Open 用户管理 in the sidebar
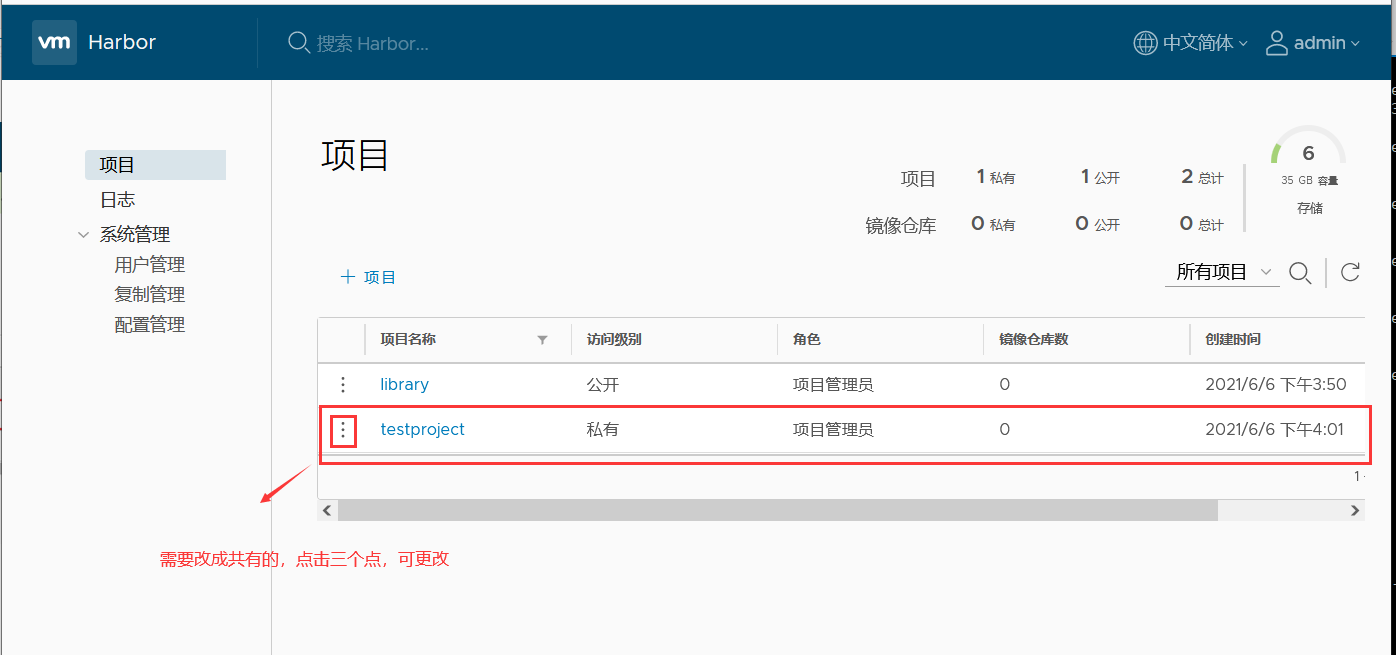The image size is (1396, 655). (x=150, y=265)
